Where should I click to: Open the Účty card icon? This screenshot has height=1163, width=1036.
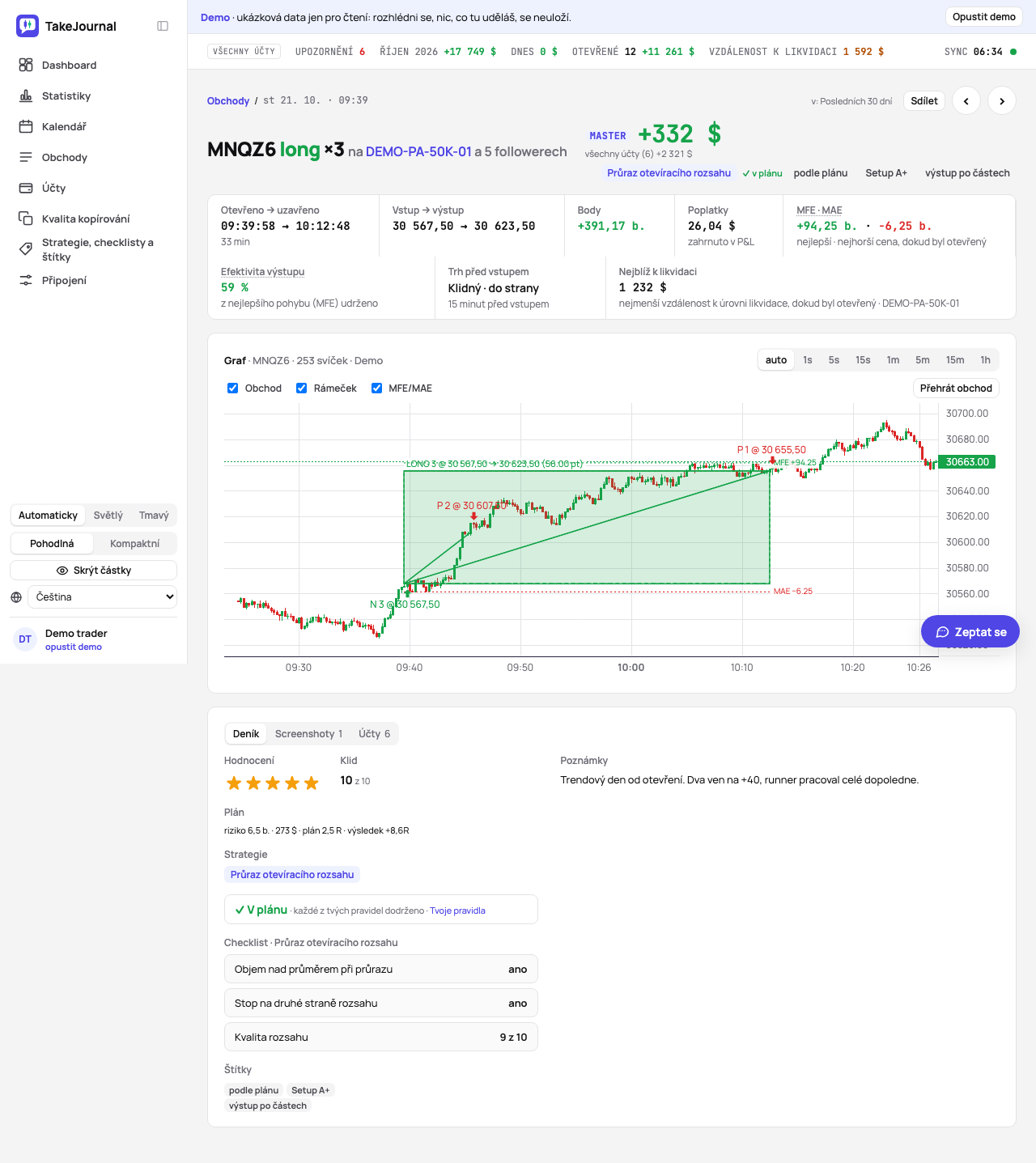point(26,188)
